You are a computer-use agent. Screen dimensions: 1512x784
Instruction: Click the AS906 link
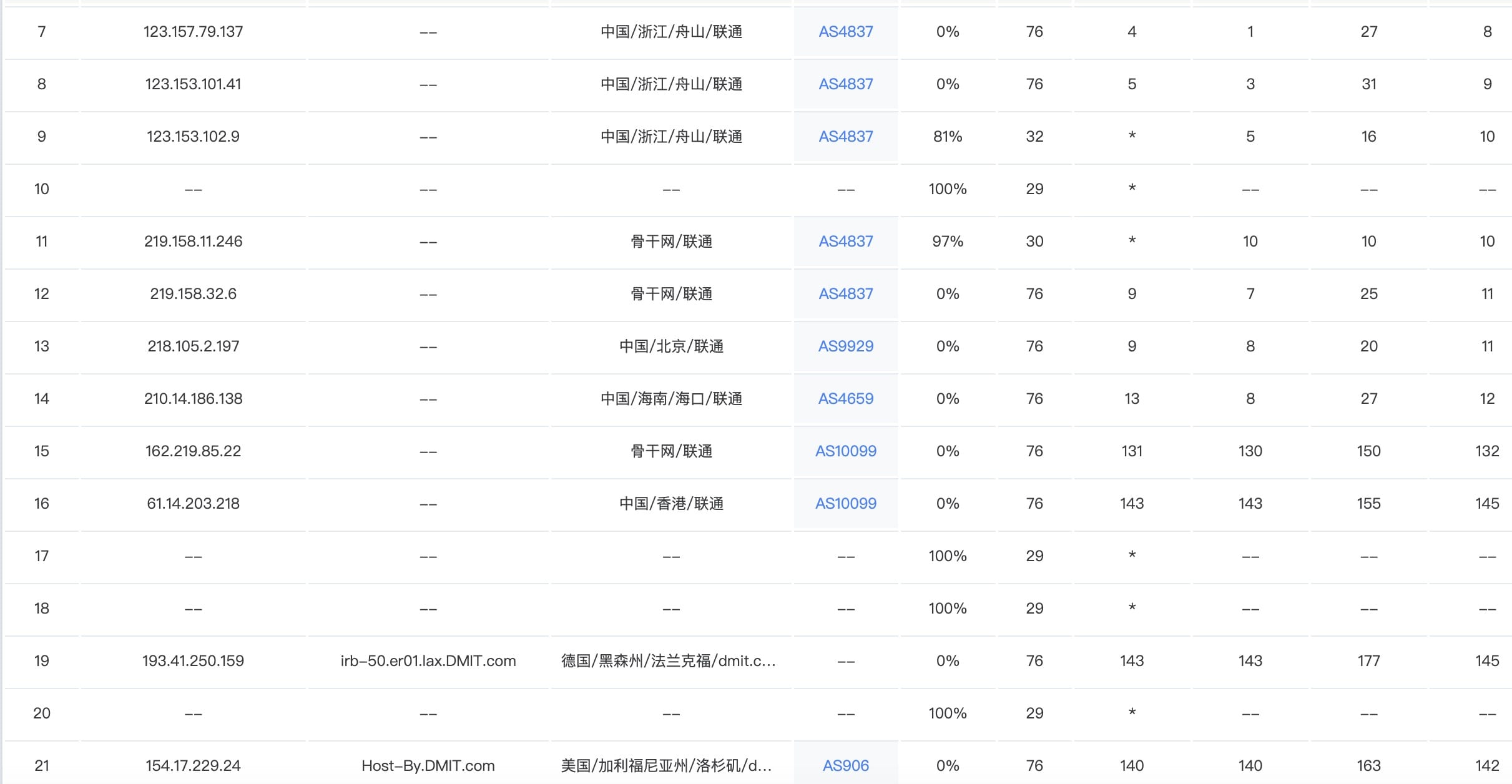click(x=845, y=766)
